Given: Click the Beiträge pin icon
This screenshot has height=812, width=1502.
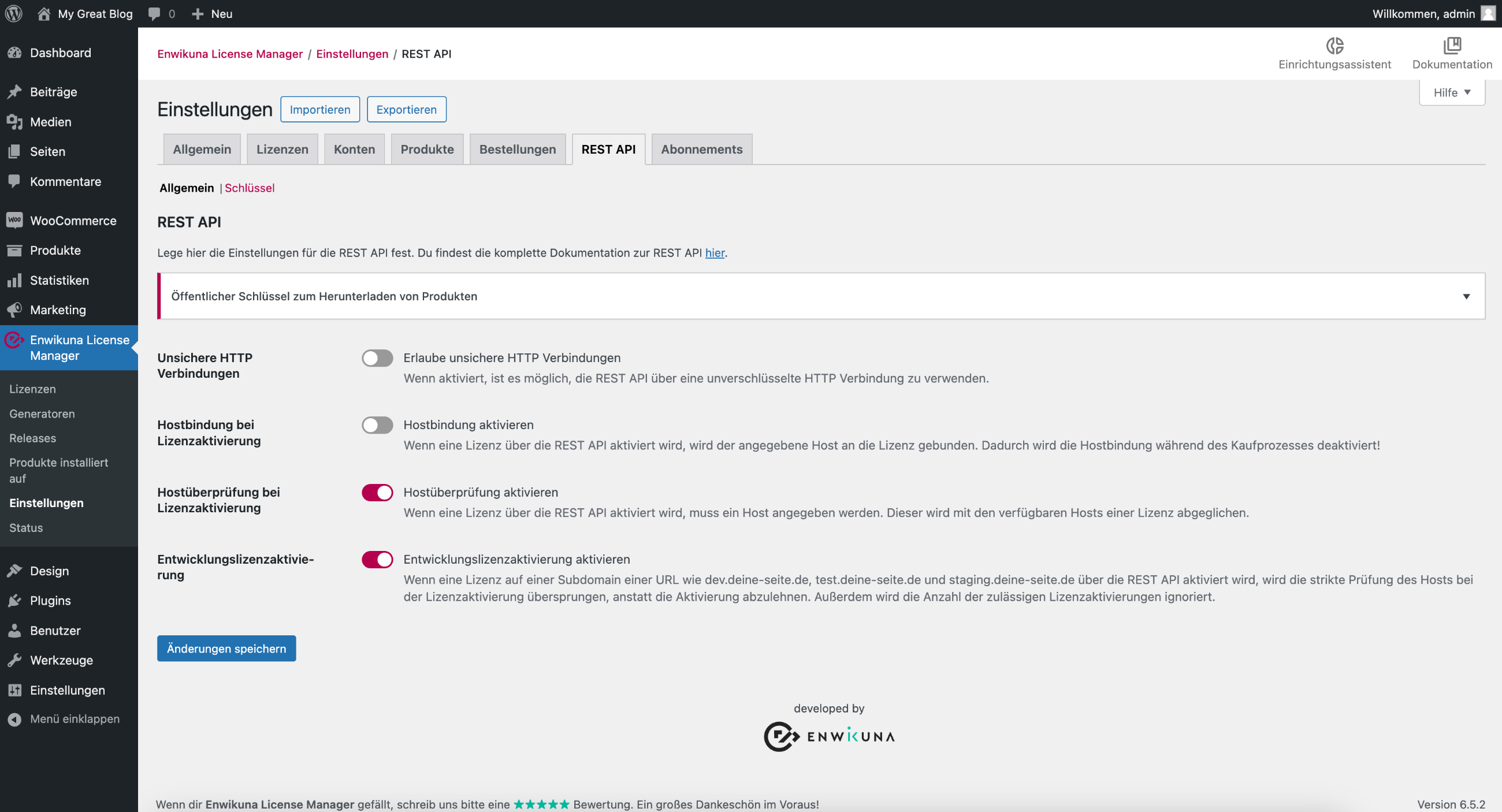Looking at the screenshot, I should pyautogui.click(x=14, y=91).
